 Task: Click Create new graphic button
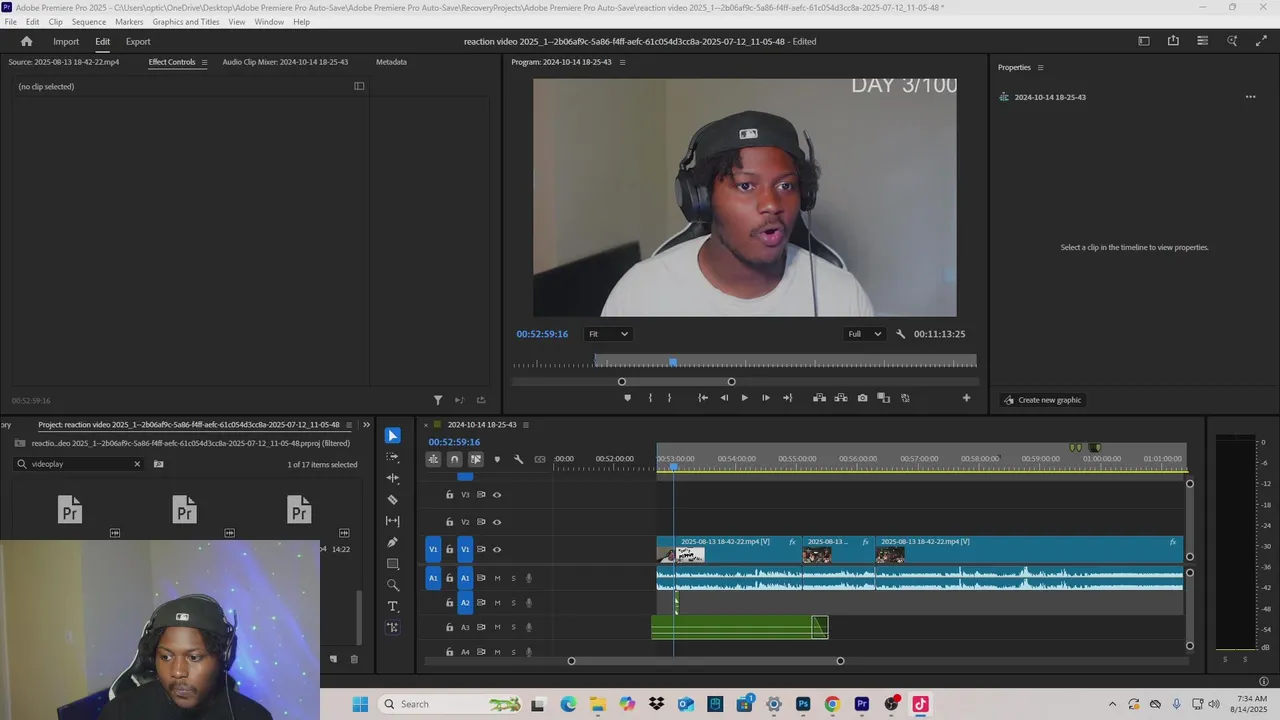tap(1043, 400)
